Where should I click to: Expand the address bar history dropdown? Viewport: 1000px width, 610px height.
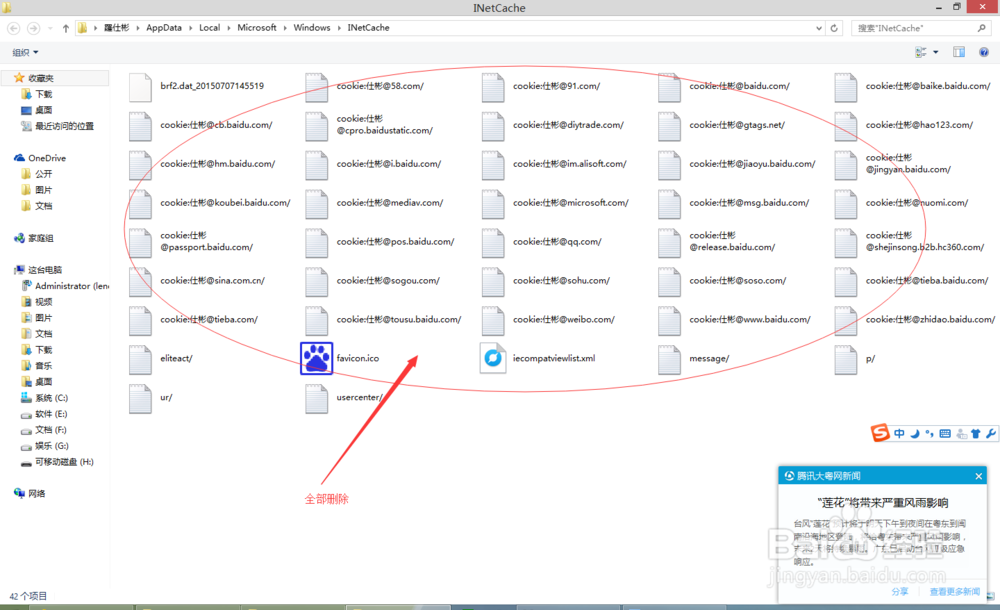pyautogui.click(x=819, y=28)
